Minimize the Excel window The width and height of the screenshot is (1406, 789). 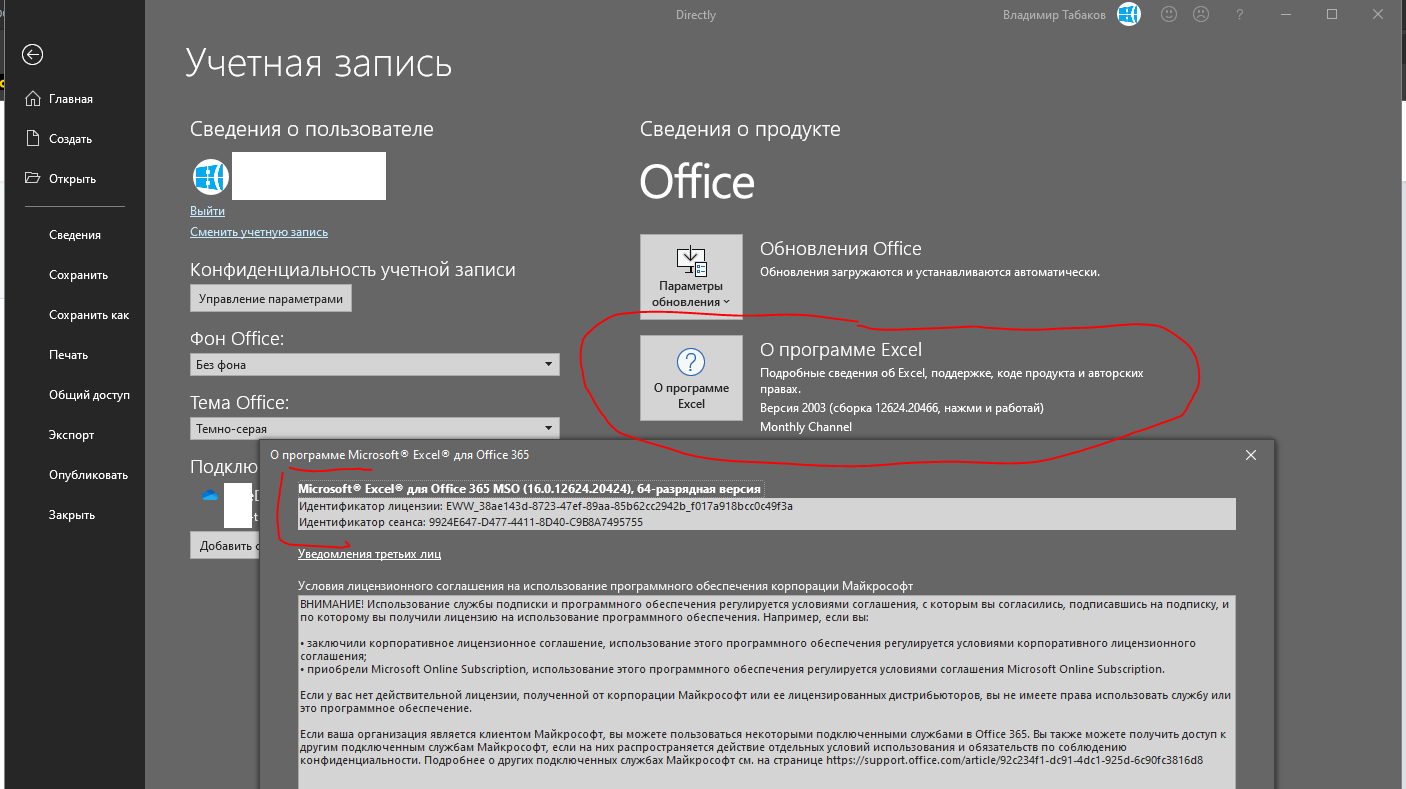(1285, 14)
